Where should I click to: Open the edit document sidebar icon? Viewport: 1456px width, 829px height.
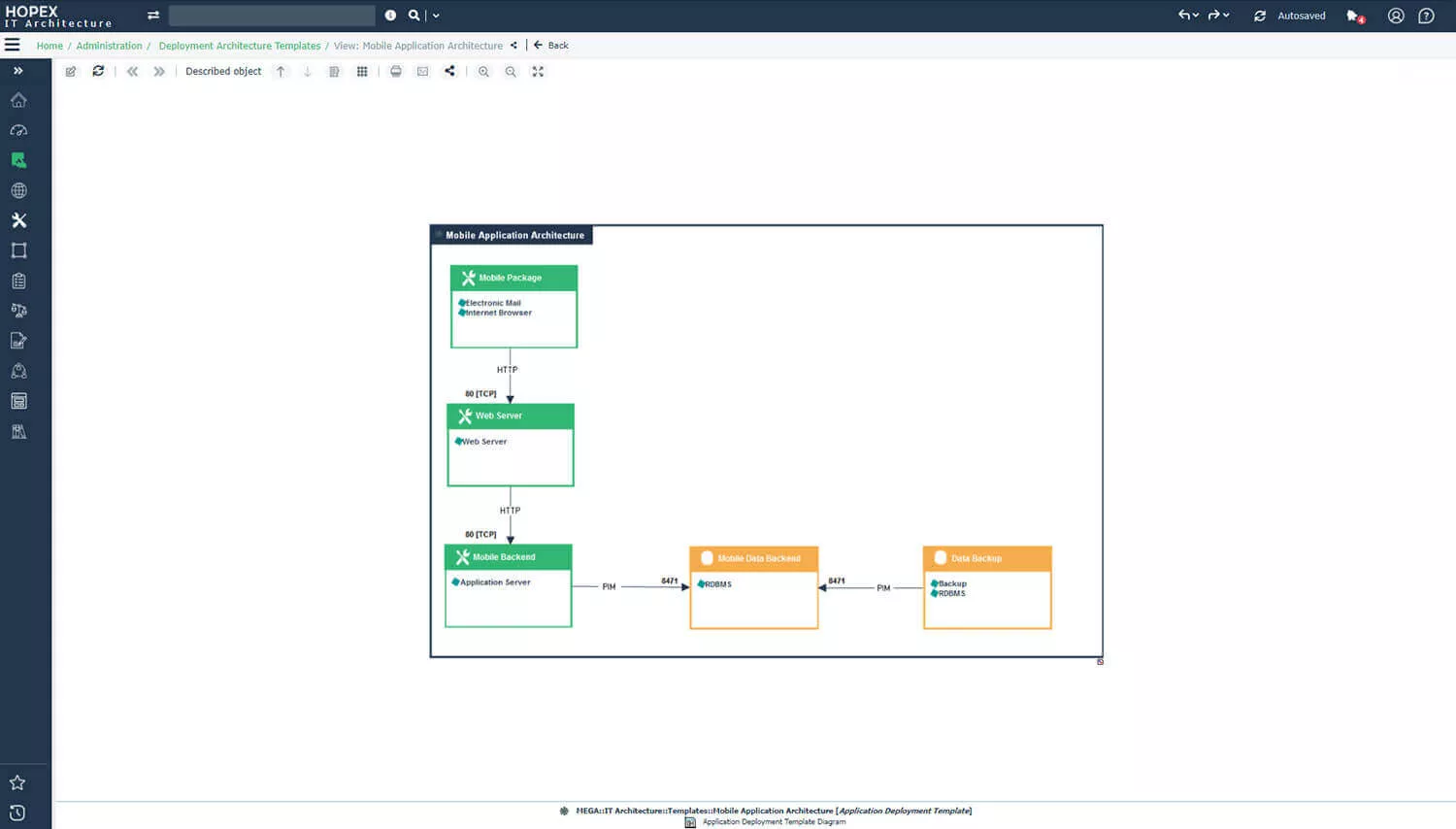(18, 341)
